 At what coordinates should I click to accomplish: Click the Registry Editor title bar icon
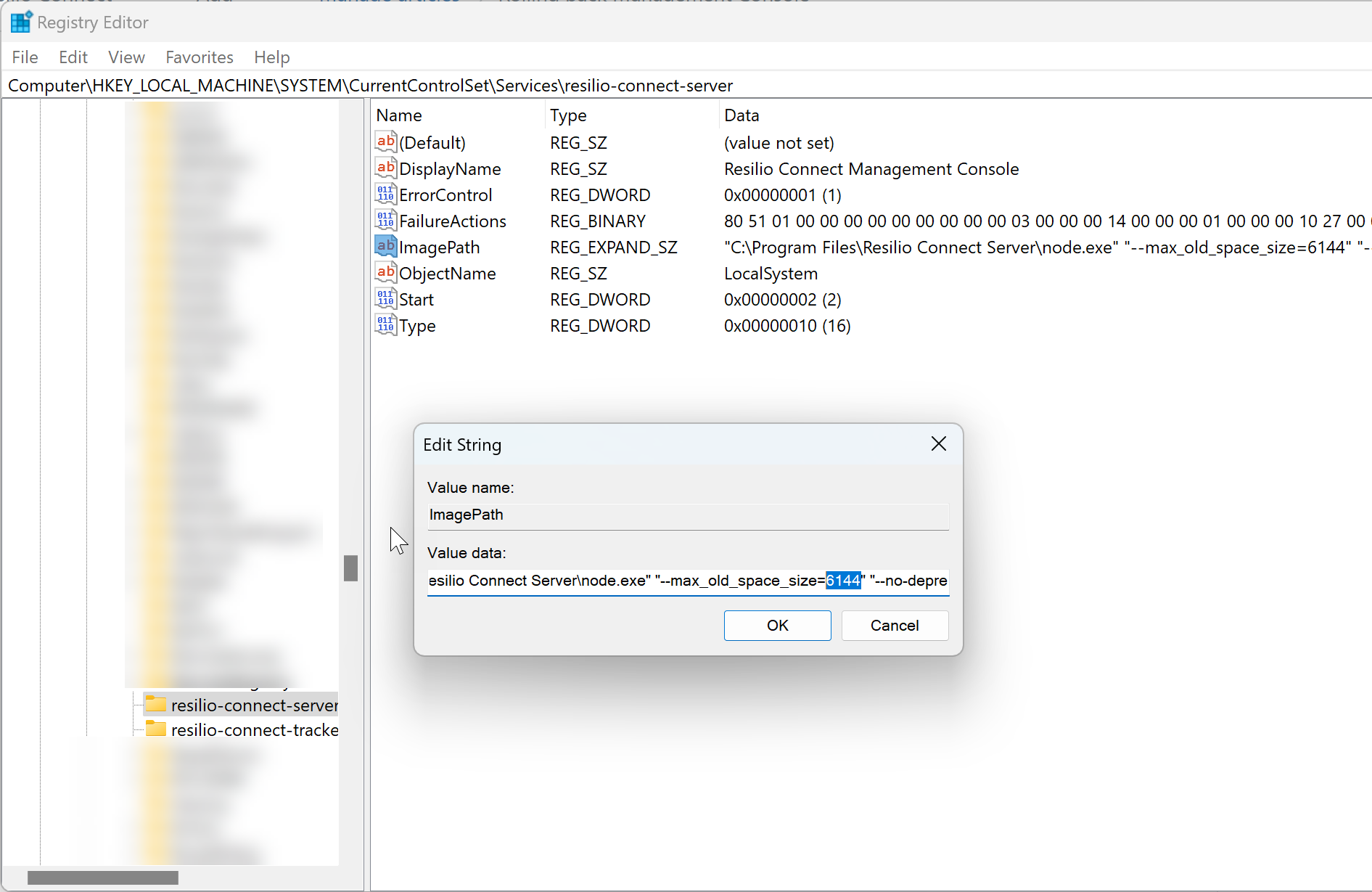click(x=21, y=22)
